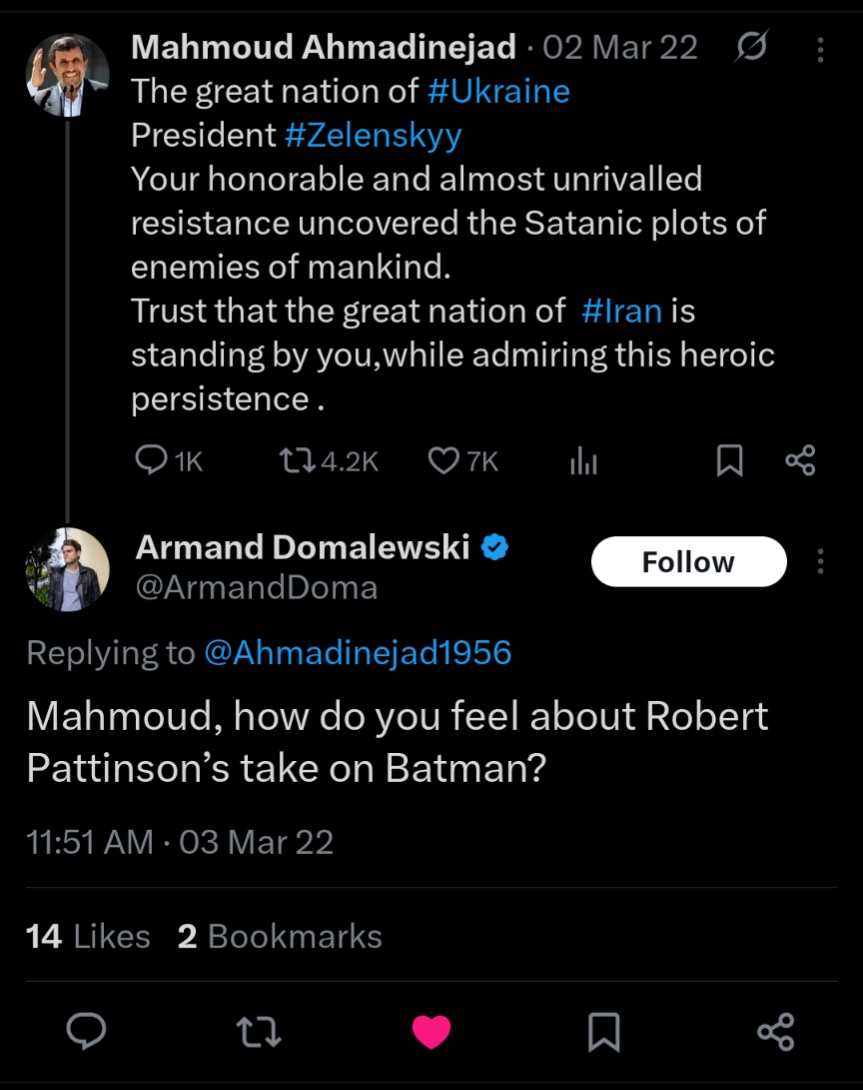Share Ahmadinejad's tweet
The image size is (863, 1090).
tap(800, 460)
